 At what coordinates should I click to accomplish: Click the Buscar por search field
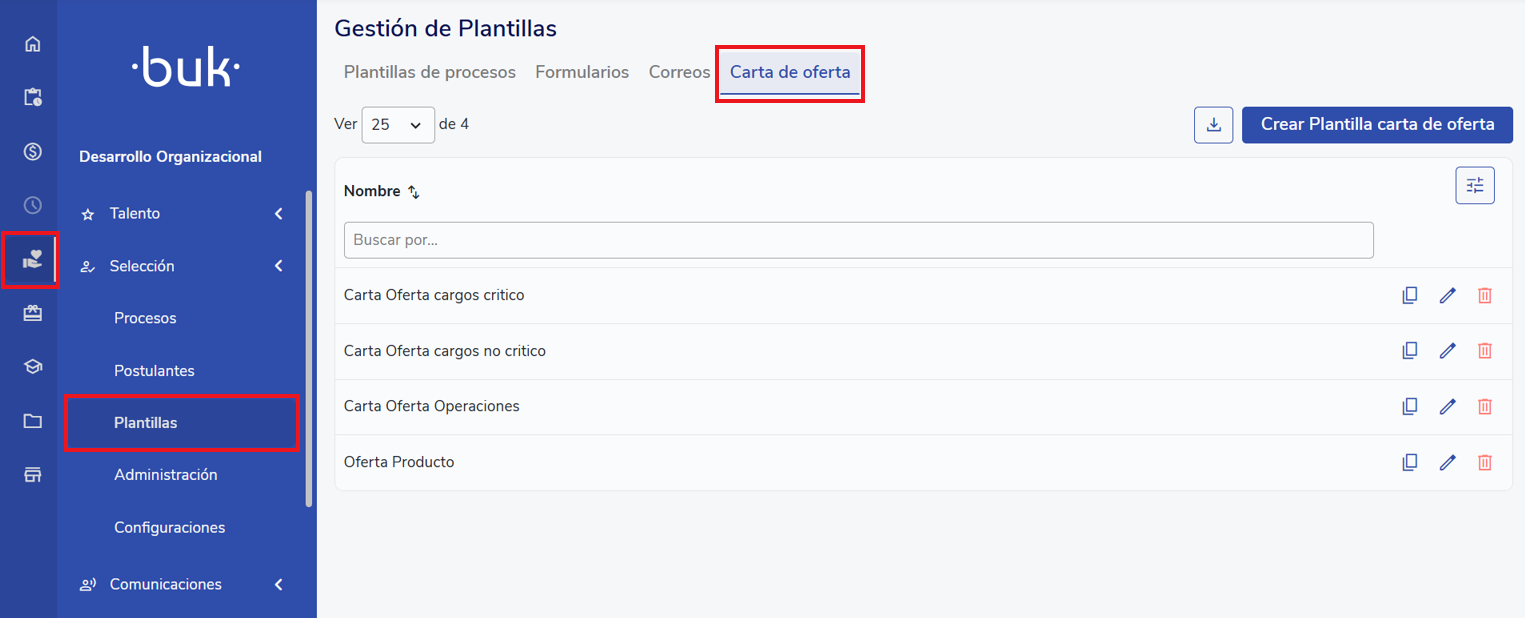(x=858, y=240)
